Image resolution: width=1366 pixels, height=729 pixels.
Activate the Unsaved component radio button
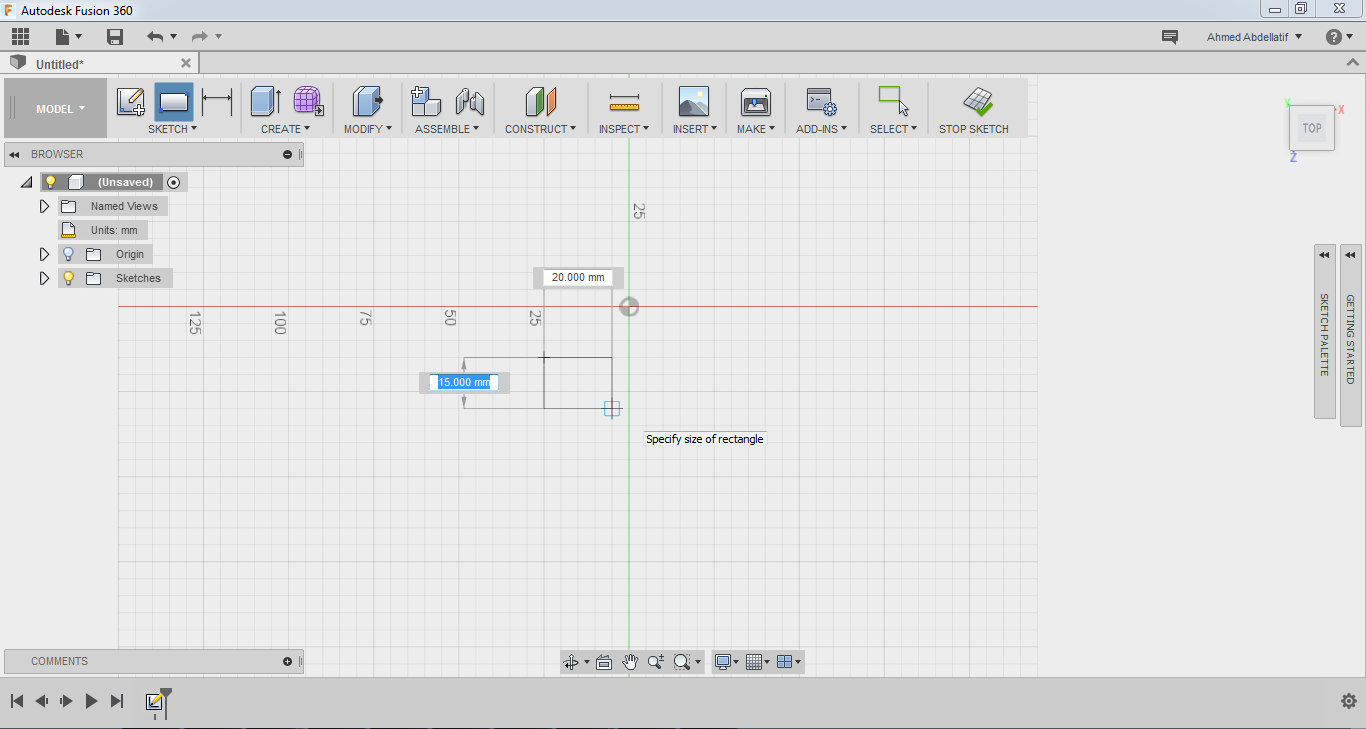174,182
